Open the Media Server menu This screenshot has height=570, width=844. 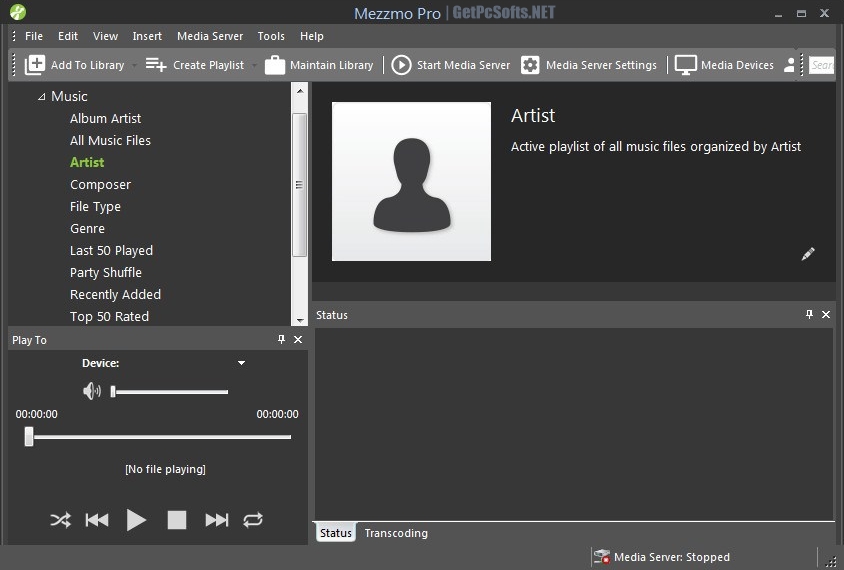(x=210, y=36)
